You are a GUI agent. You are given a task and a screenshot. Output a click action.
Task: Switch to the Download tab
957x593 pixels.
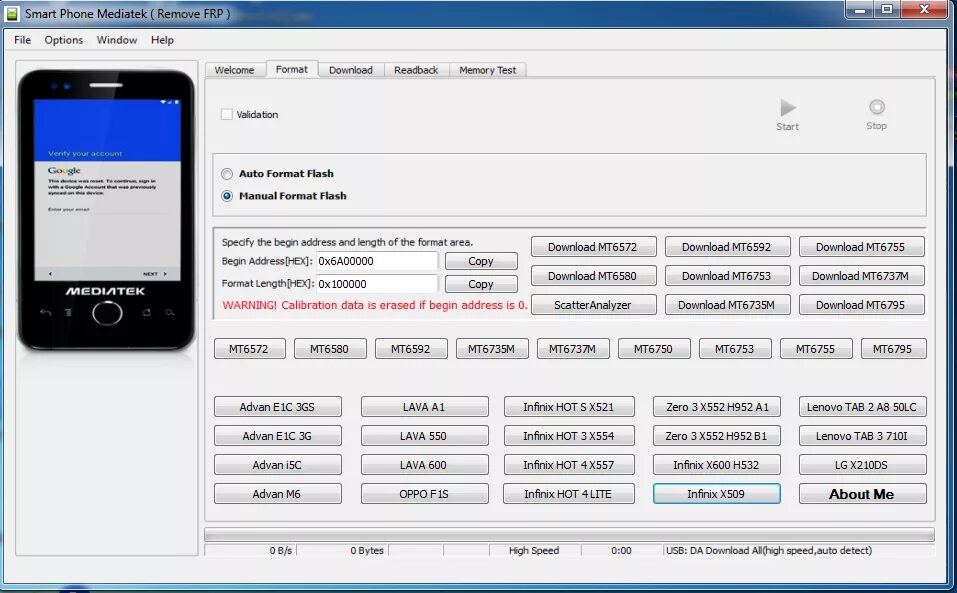tap(351, 69)
